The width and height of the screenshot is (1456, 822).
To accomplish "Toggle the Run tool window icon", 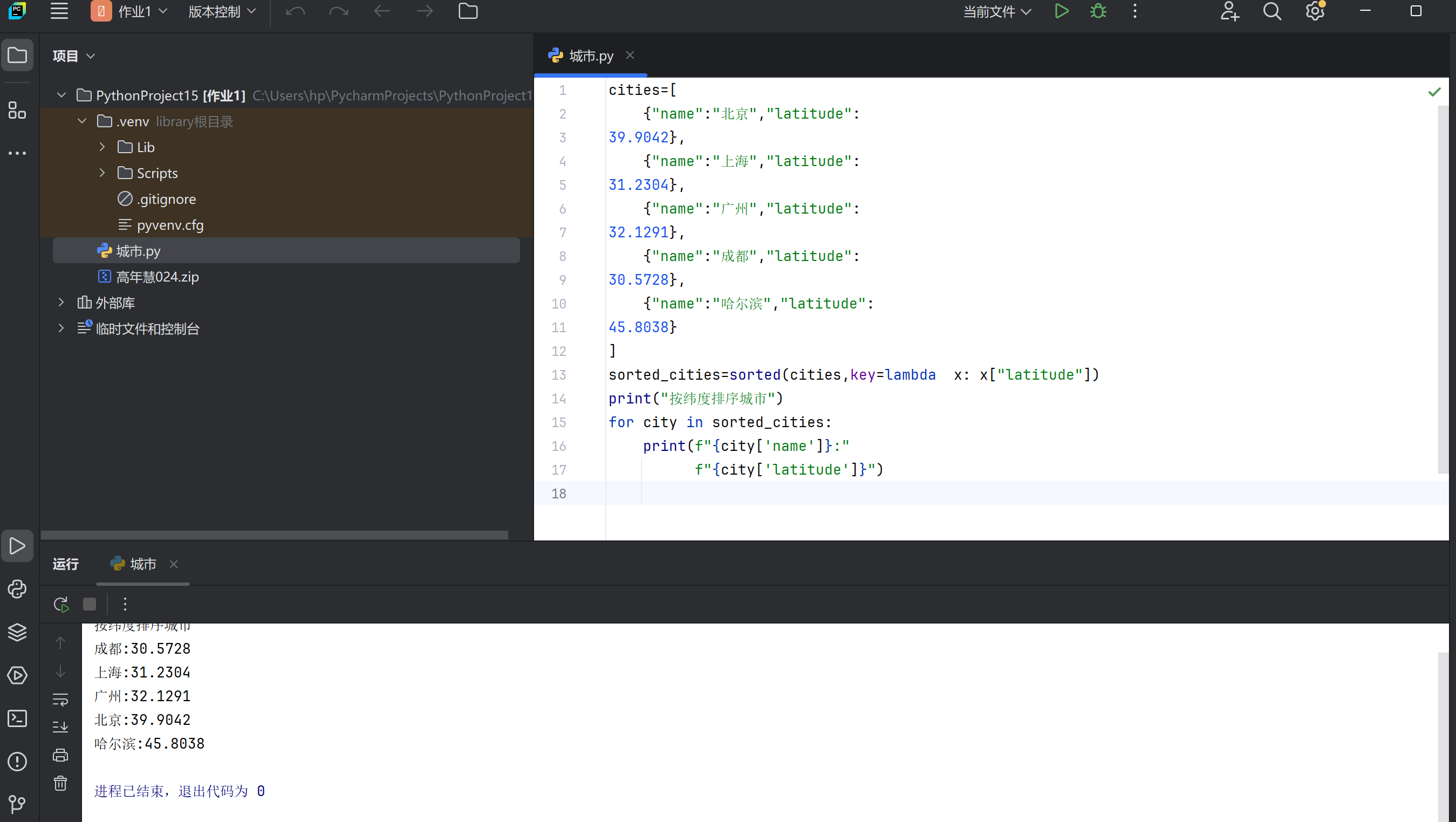I will 17,546.
